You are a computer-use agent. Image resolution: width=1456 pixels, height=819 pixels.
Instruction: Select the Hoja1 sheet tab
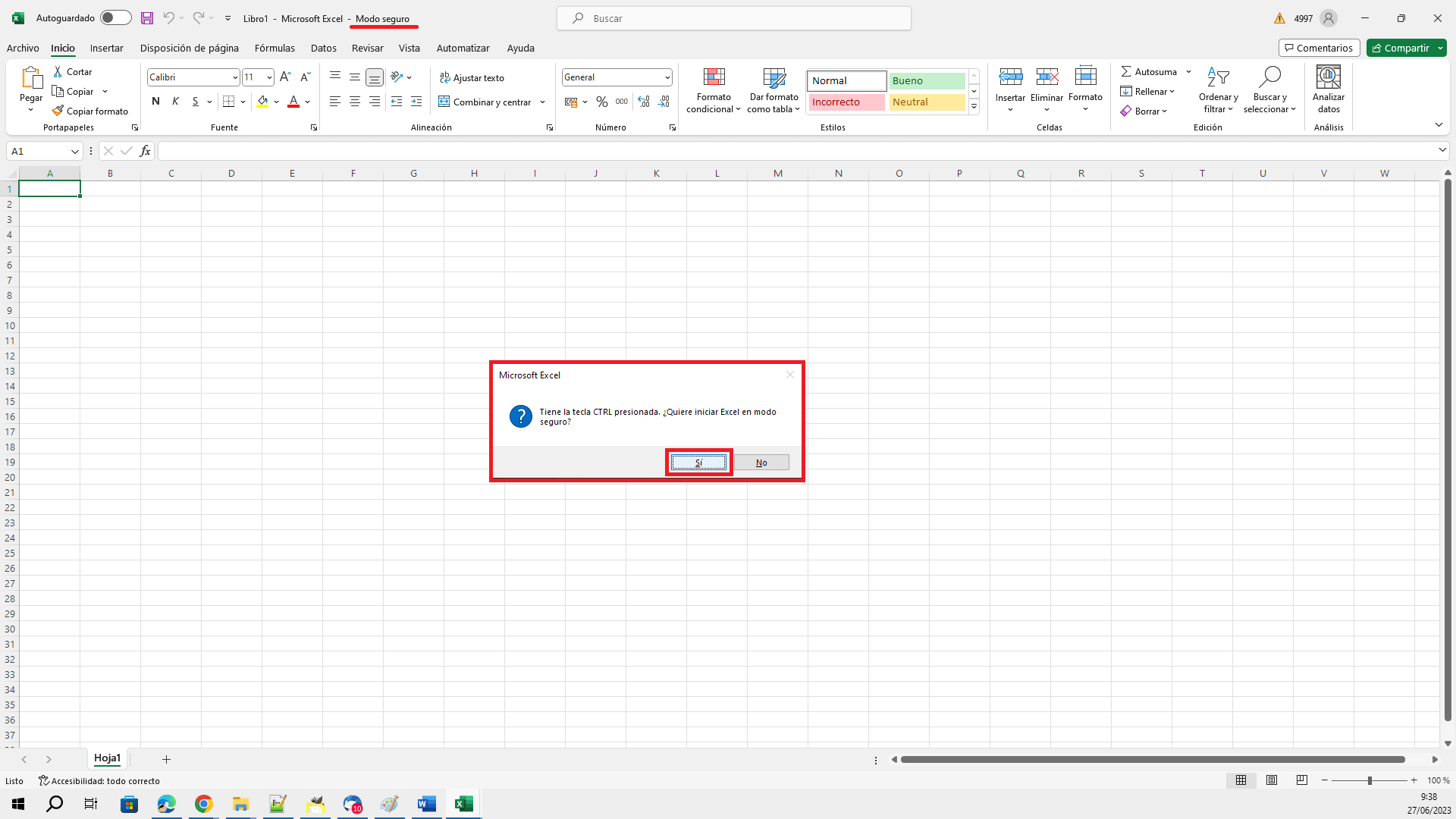[x=107, y=758]
